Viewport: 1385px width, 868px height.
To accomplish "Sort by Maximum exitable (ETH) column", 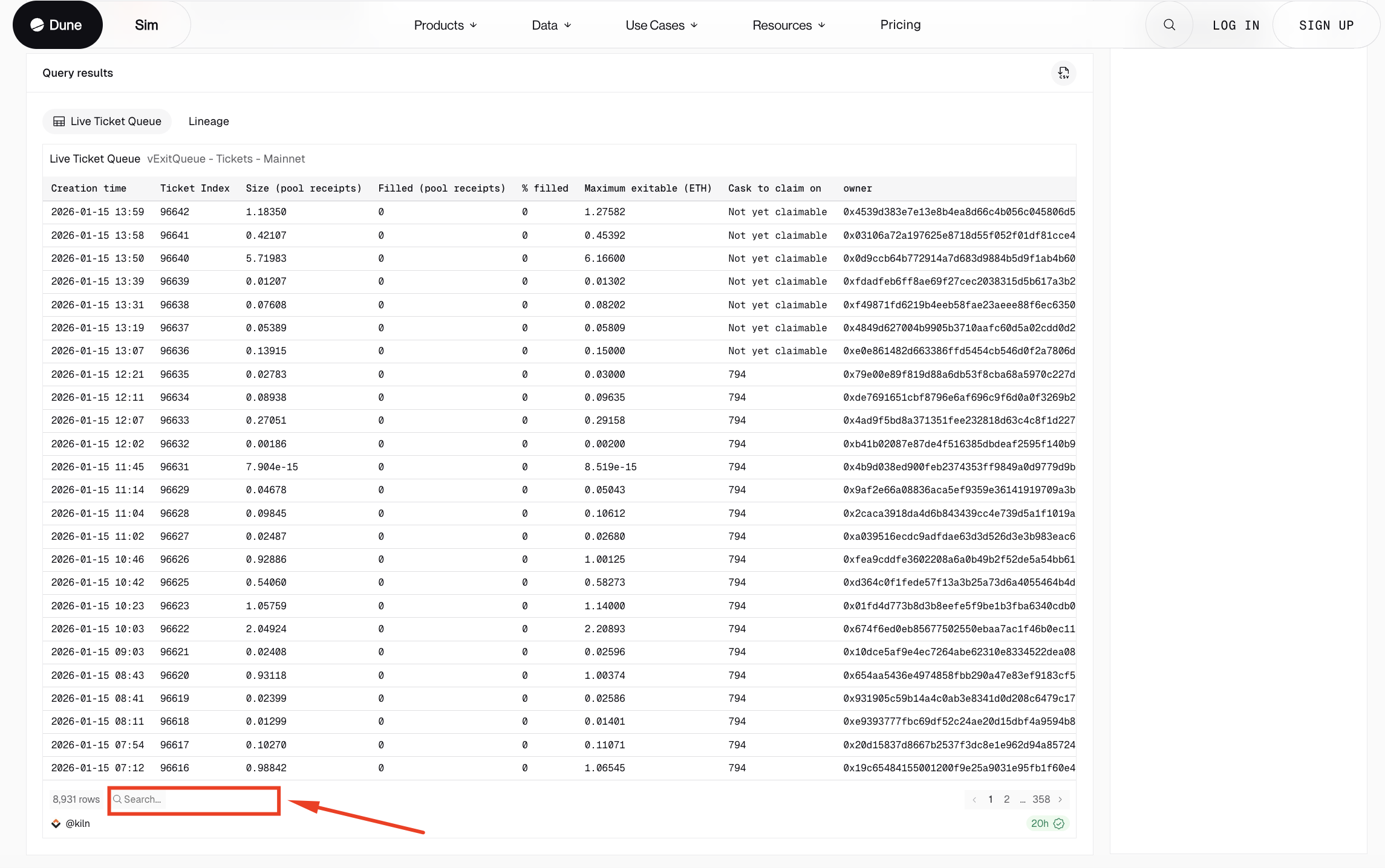I will (648, 189).
